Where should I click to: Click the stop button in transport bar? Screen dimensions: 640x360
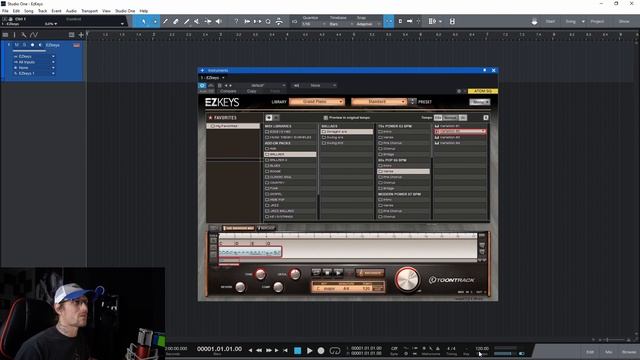(298, 351)
